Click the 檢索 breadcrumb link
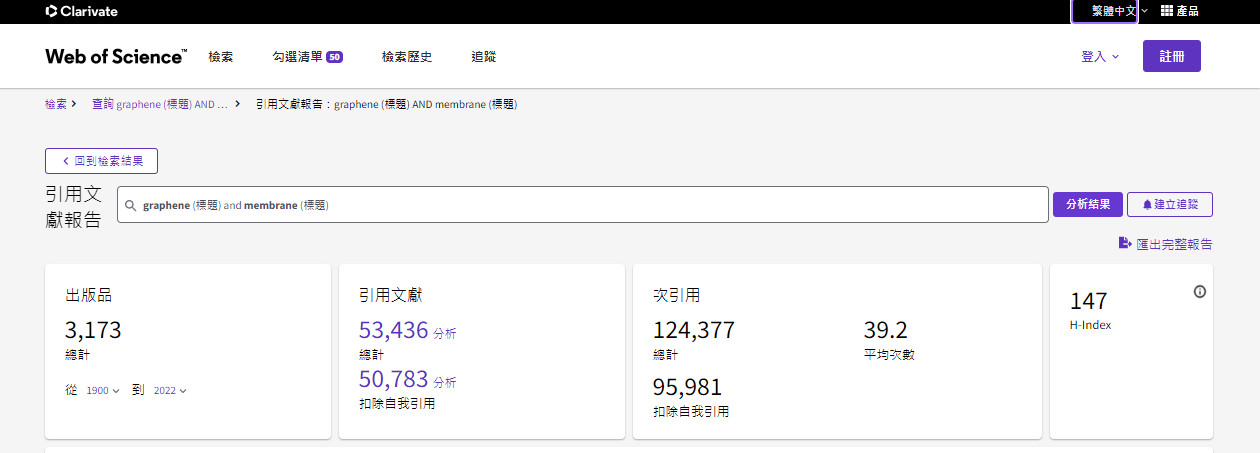This screenshot has height=453, width=1260. pos(56,104)
